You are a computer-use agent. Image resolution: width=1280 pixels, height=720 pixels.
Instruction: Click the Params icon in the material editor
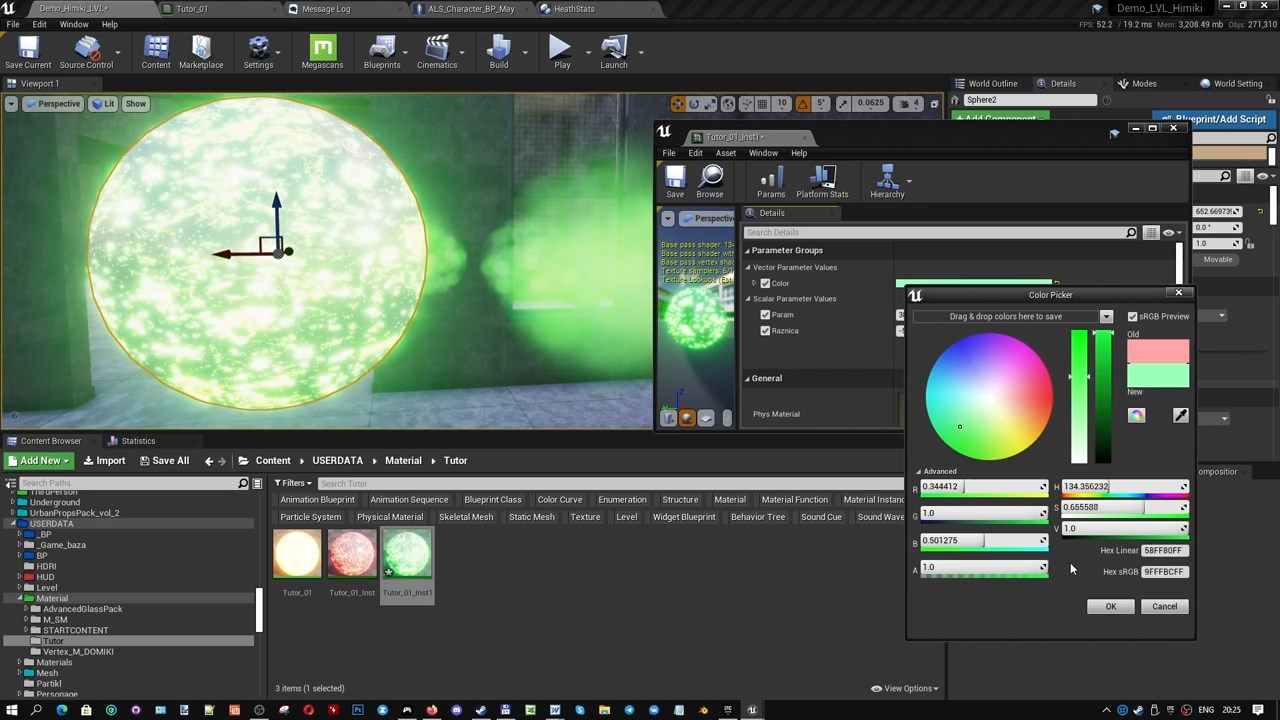click(771, 182)
